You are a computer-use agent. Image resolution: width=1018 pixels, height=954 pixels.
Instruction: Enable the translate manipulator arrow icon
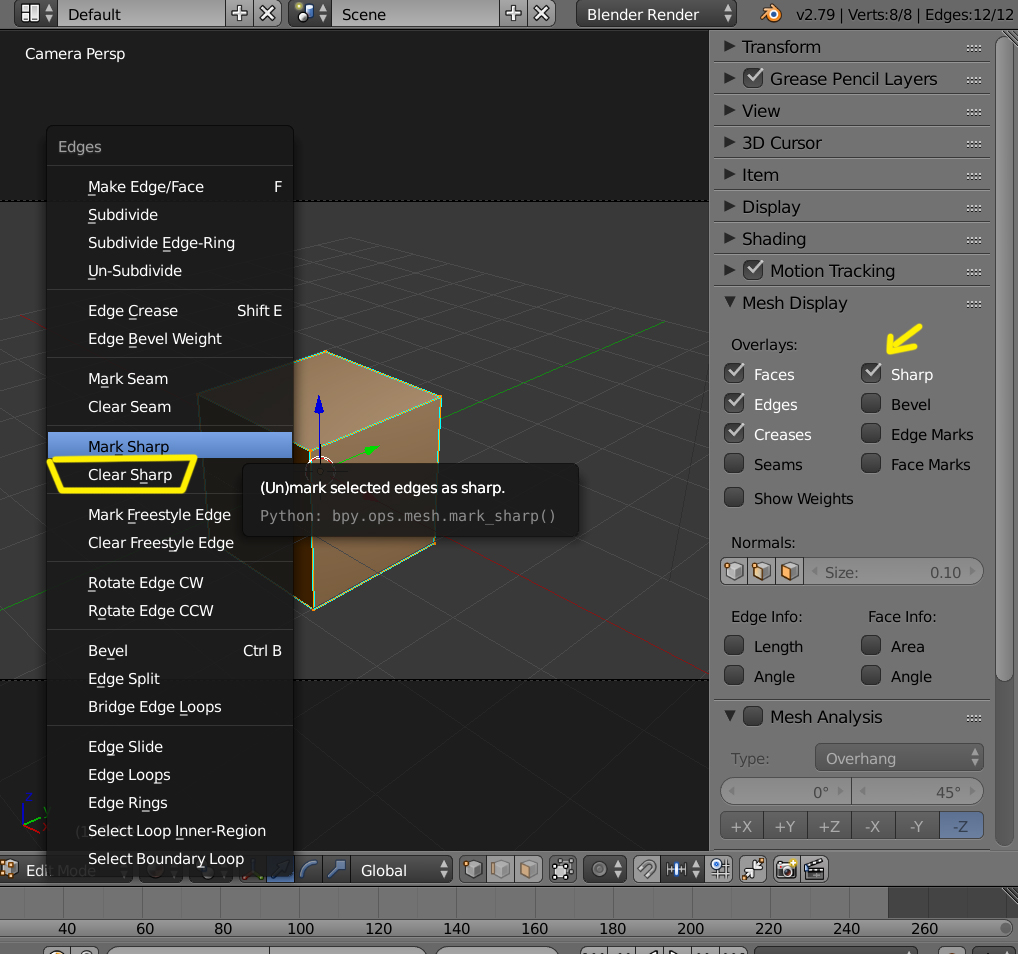tap(280, 870)
